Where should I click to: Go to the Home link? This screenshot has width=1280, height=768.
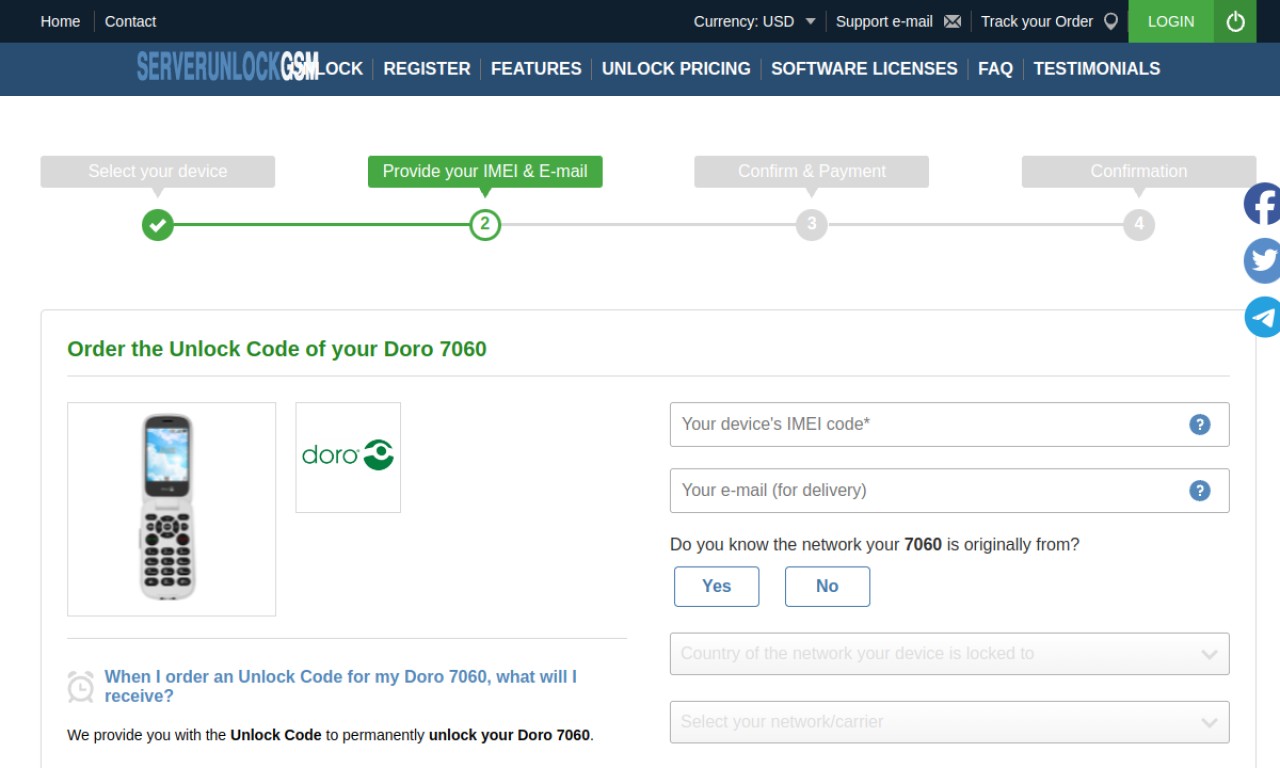click(x=60, y=21)
